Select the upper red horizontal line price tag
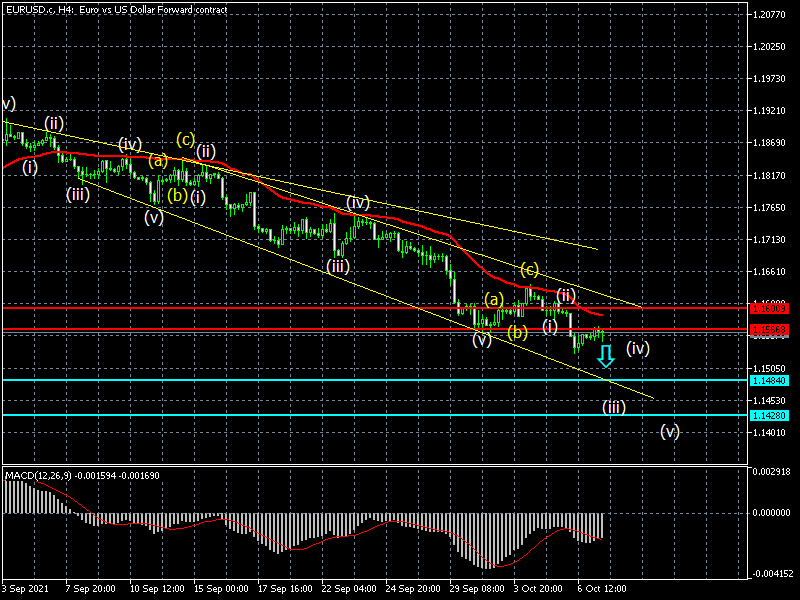Image resolution: width=800 pixels, height=600 pixels. tap(772, 309)
